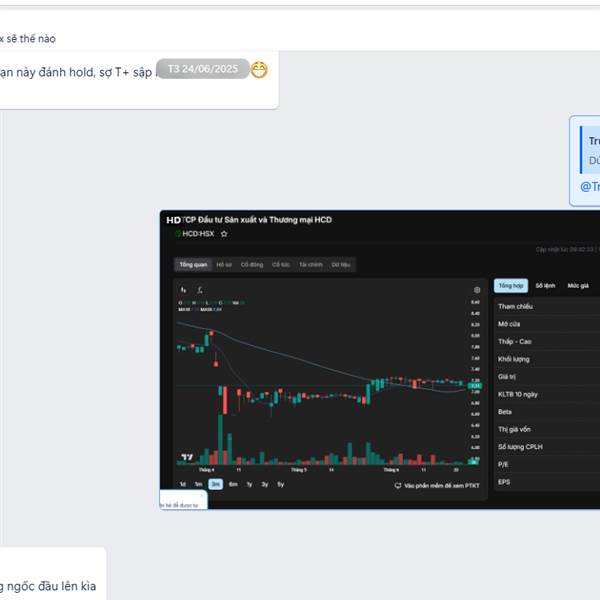Image resolution: width=600 pixels, height=600 pixels.
Task: Click the Thấp - Cao row
Action: click(547, 342)
